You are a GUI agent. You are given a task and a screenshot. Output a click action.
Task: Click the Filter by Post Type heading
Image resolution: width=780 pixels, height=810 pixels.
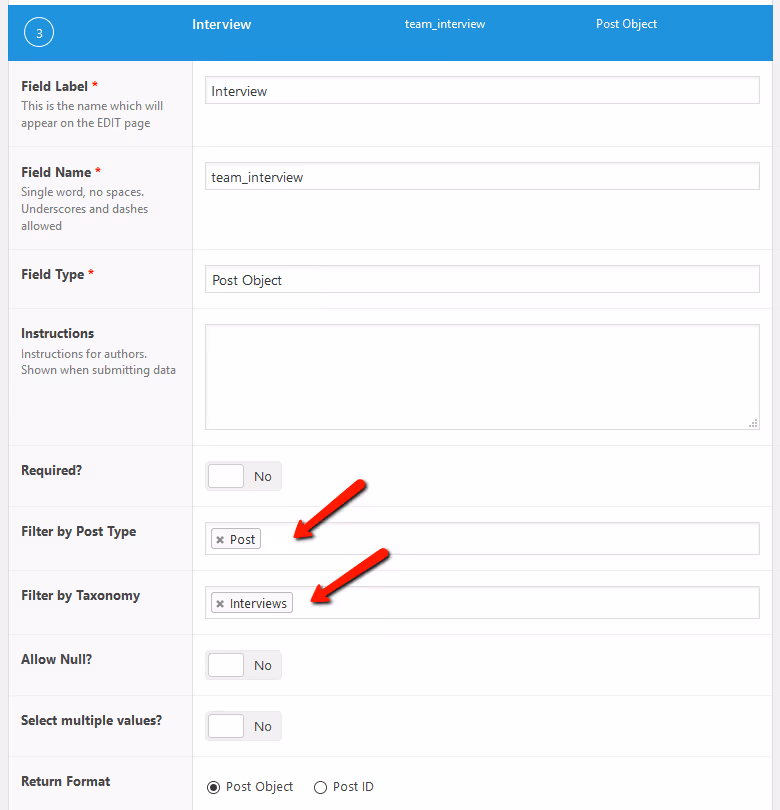click(79, 532)
